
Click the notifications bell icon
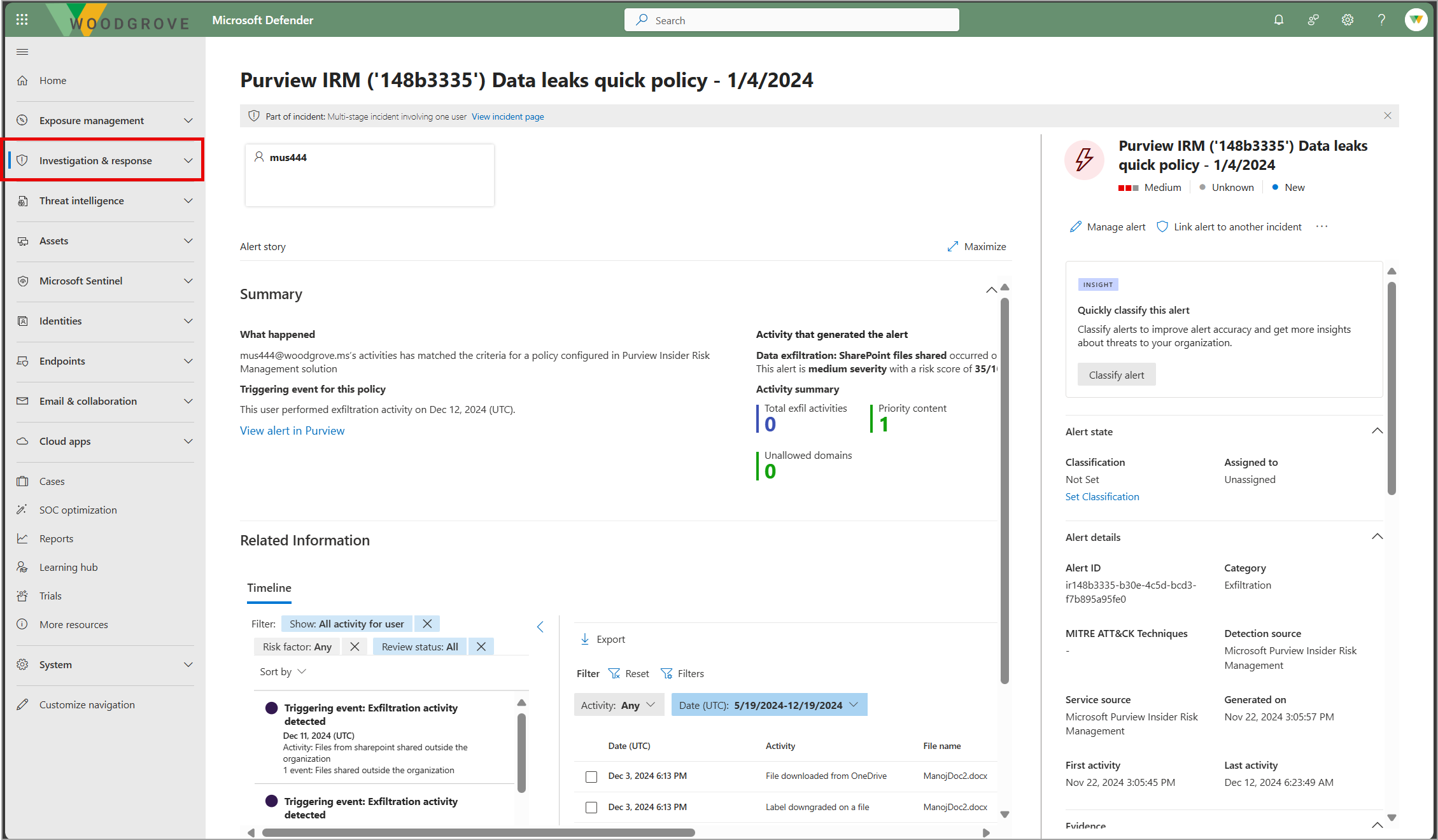click(x=1278, y=20)
